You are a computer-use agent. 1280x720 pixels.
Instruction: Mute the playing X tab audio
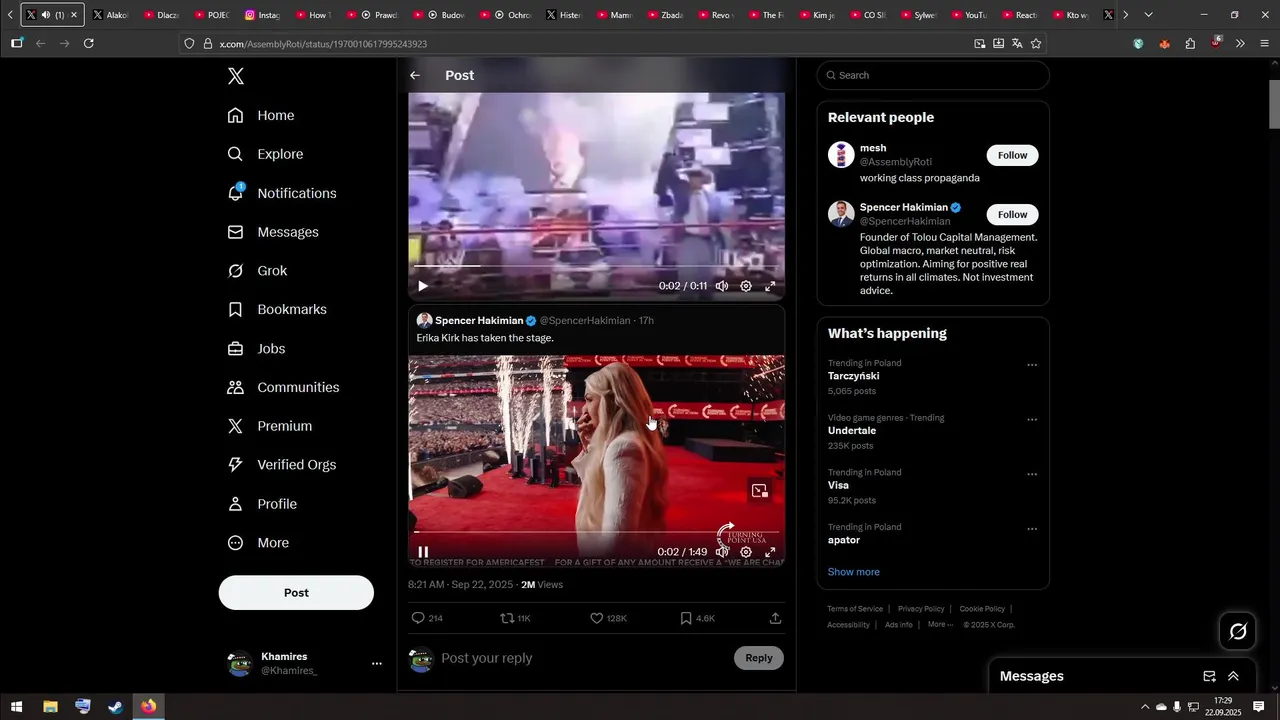point(46,15)
